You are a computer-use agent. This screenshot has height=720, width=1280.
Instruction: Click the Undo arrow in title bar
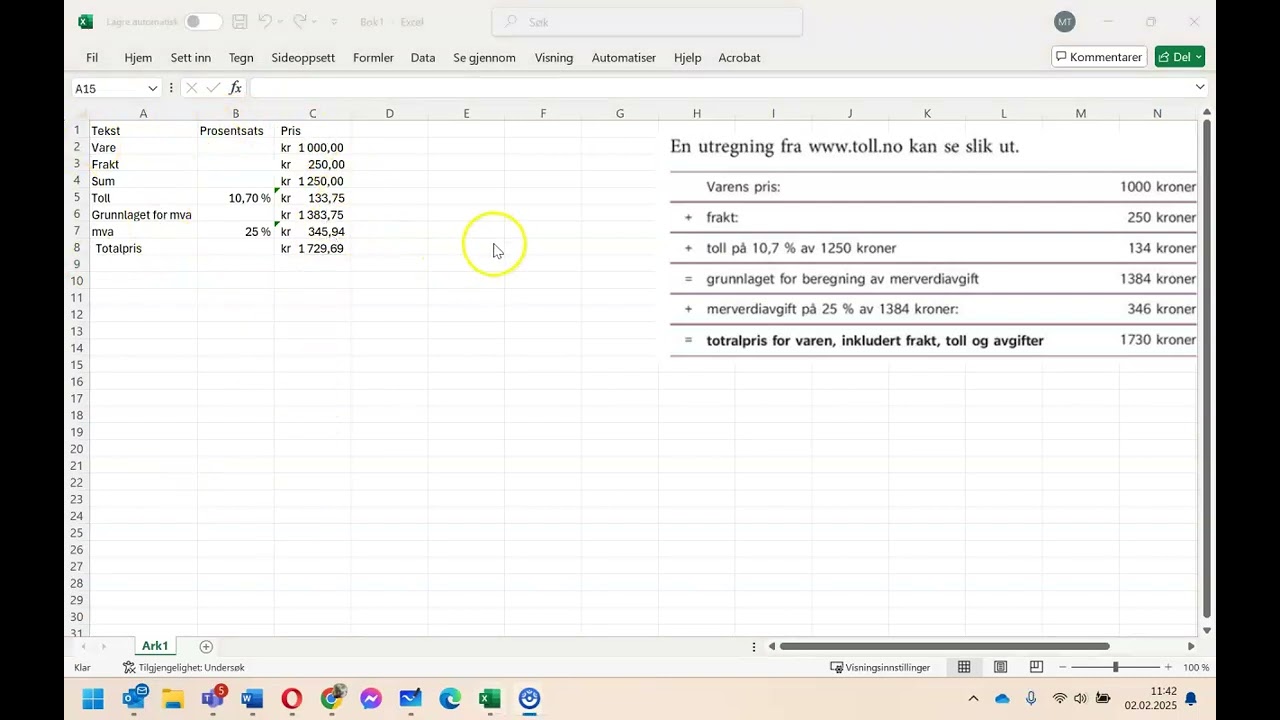click(x=265, y=21)
